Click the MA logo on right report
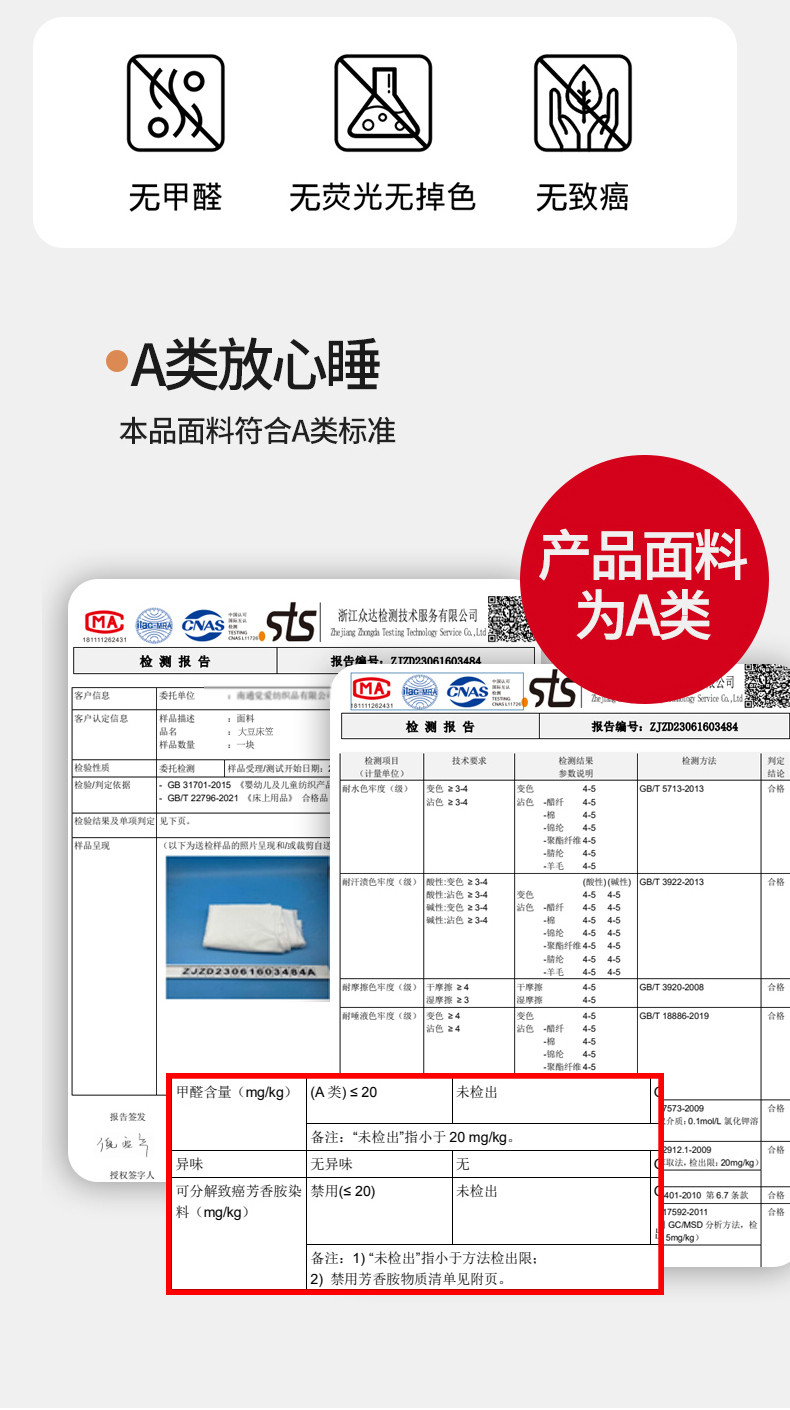 [x=370, y=689]
